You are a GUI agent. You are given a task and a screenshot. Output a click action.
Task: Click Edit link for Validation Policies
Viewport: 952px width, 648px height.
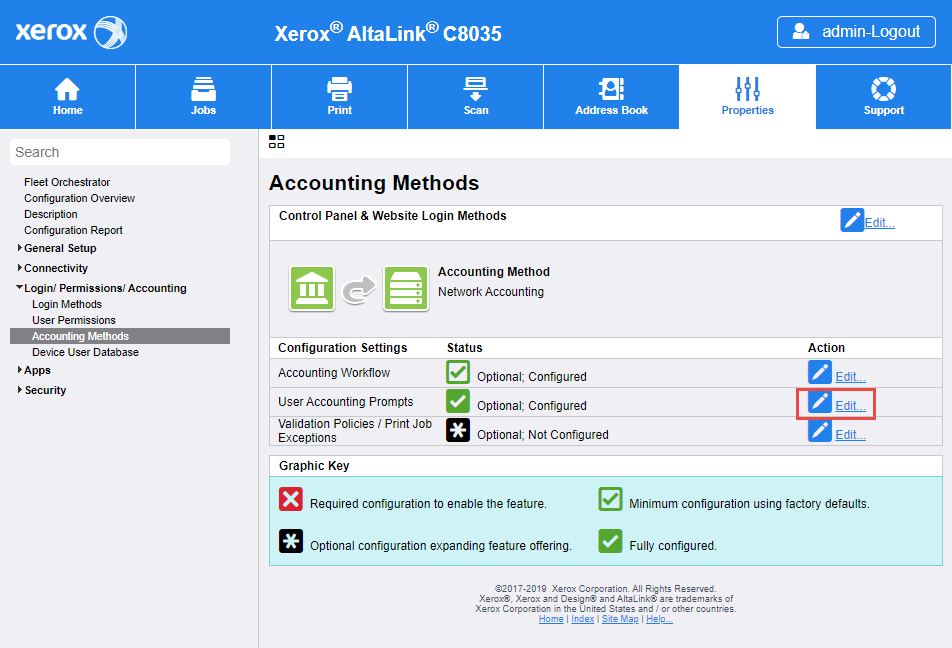(851, 435)
